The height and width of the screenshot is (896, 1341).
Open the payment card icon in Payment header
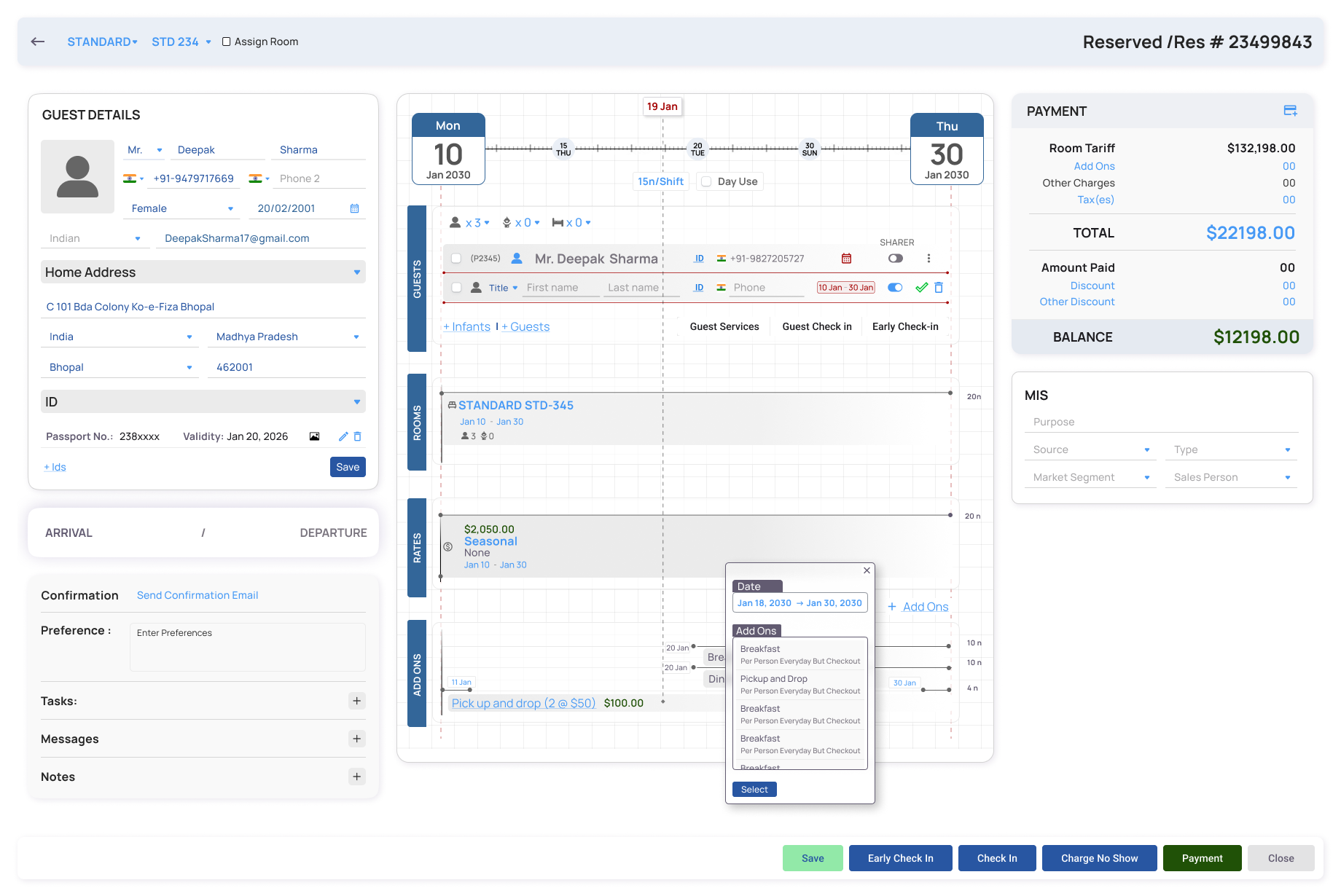[x=1290, y=111]
